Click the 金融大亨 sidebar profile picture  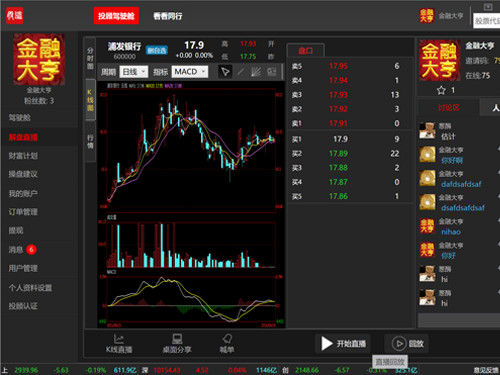39,59
